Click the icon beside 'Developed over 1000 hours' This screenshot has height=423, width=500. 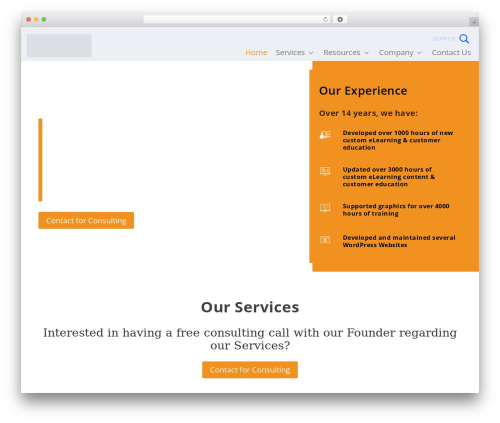pyautogui.click(x=325, y=135)
